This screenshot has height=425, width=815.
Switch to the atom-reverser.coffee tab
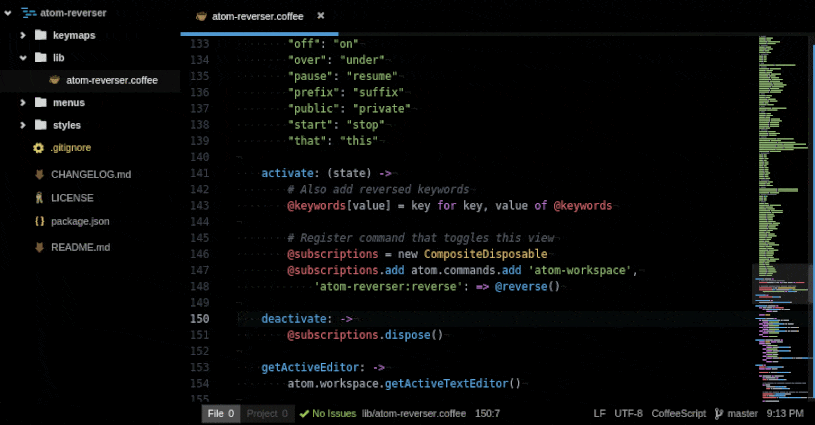pos(257,17)
